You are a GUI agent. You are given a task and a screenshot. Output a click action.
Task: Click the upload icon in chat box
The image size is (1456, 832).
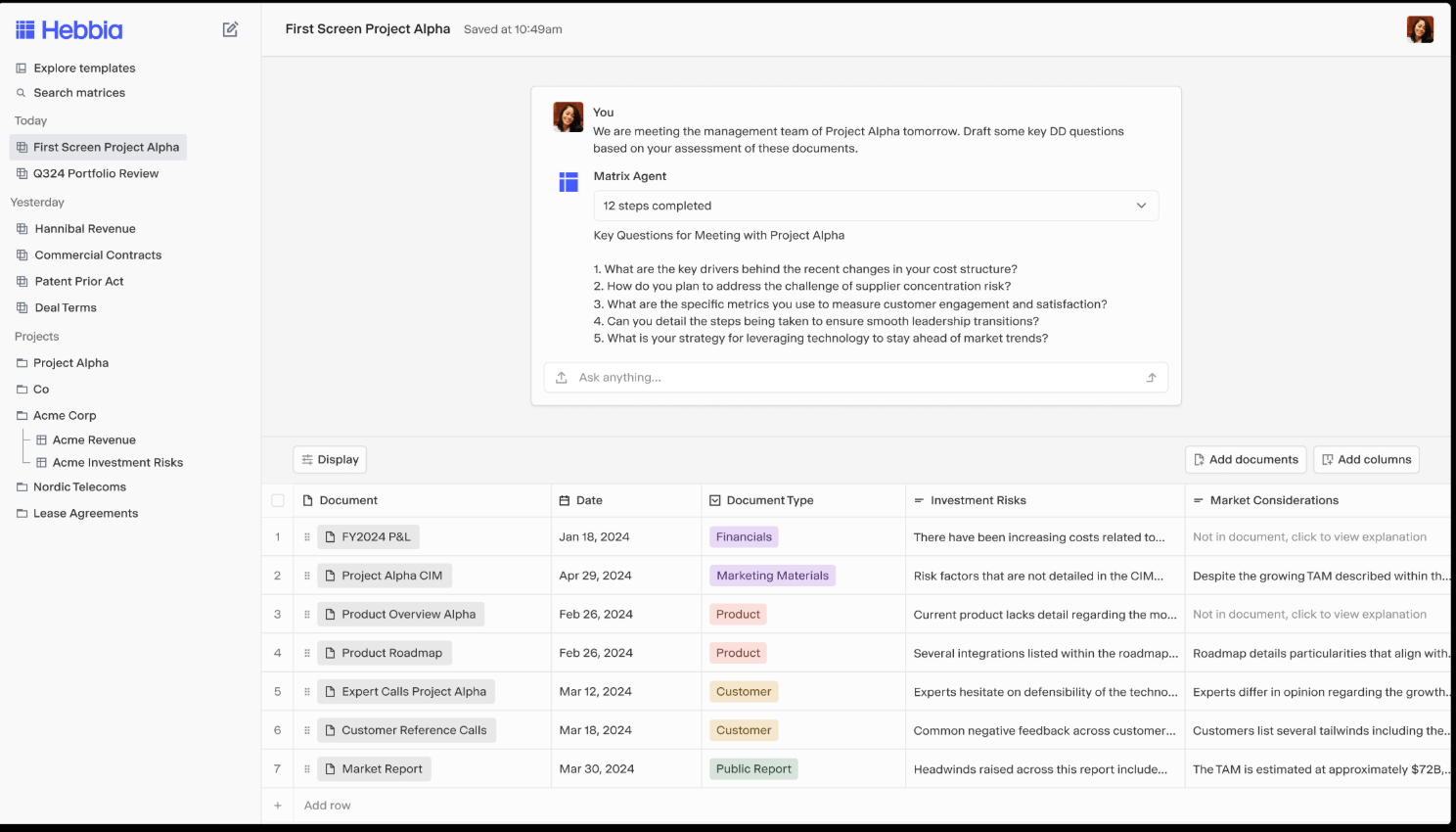[x=562, y=378]
